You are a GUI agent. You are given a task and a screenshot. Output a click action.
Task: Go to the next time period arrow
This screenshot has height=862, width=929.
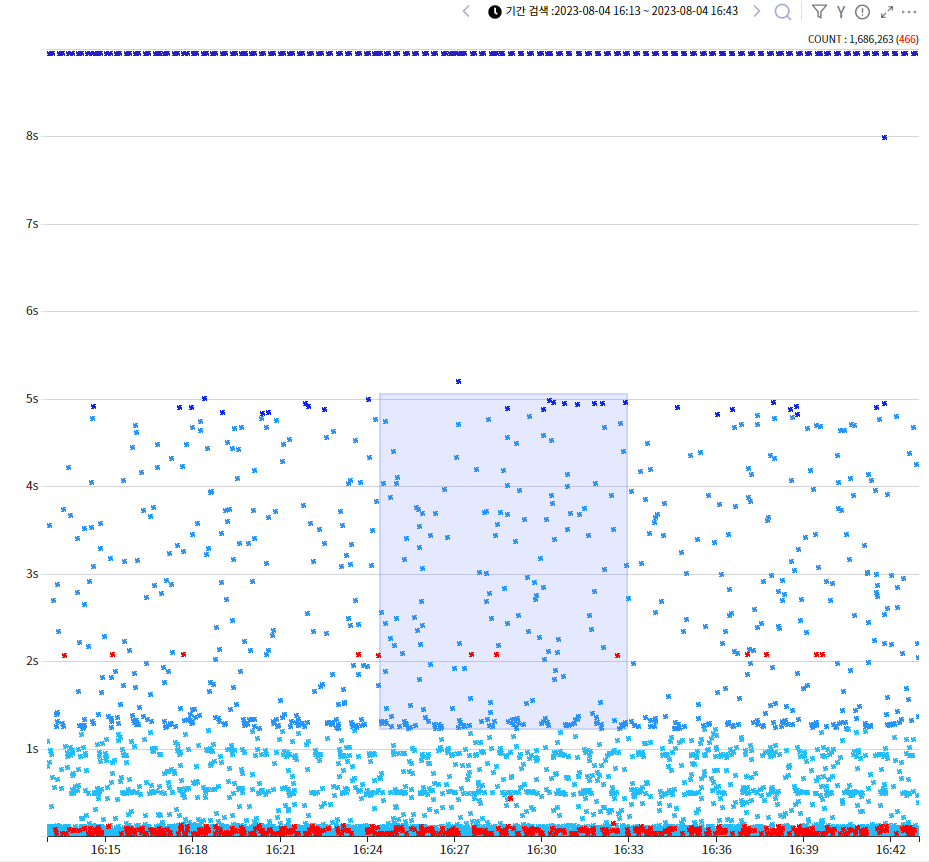pyautogui.click(x=756, y=11)
